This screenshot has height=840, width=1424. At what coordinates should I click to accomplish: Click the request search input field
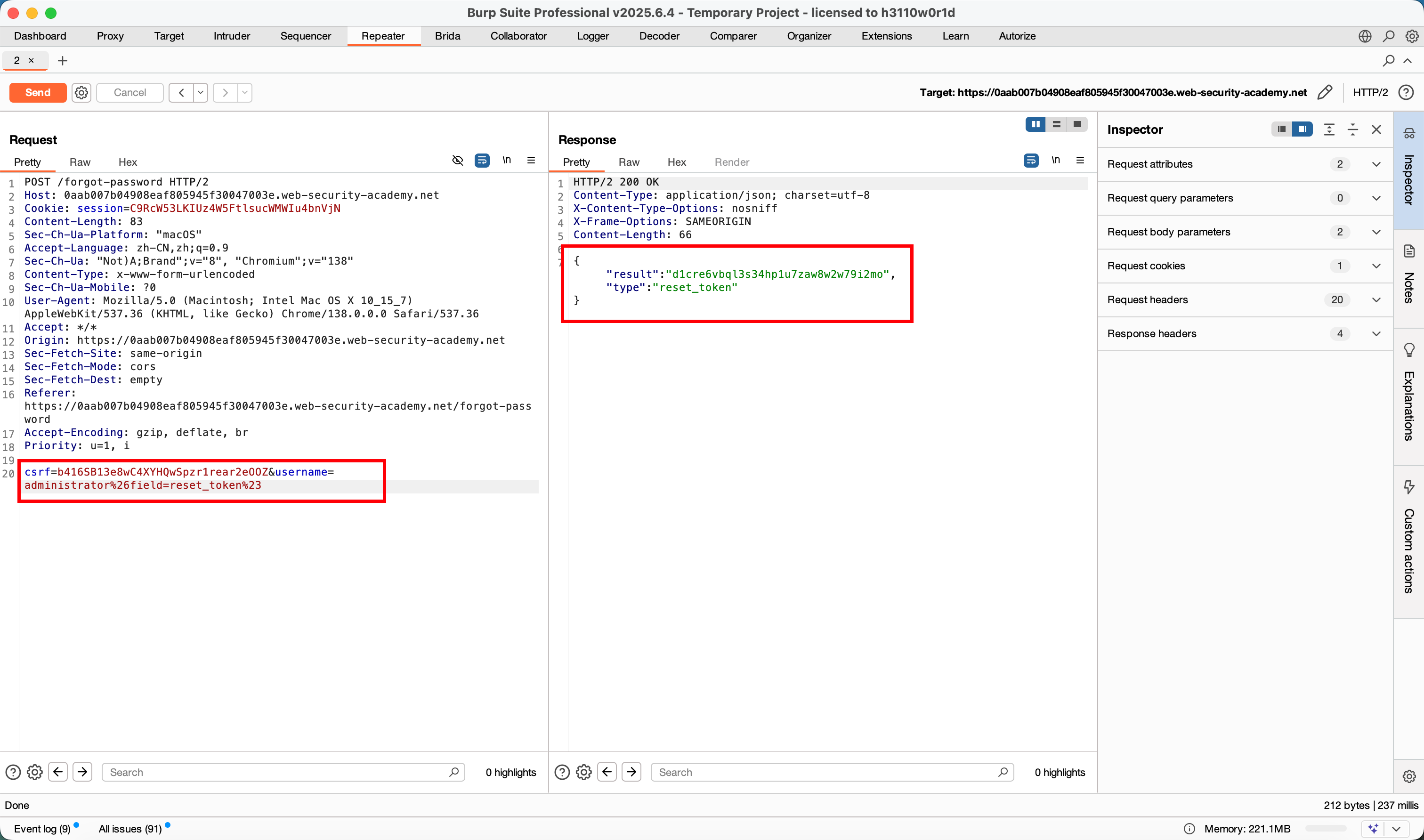(x=283, y=772)
